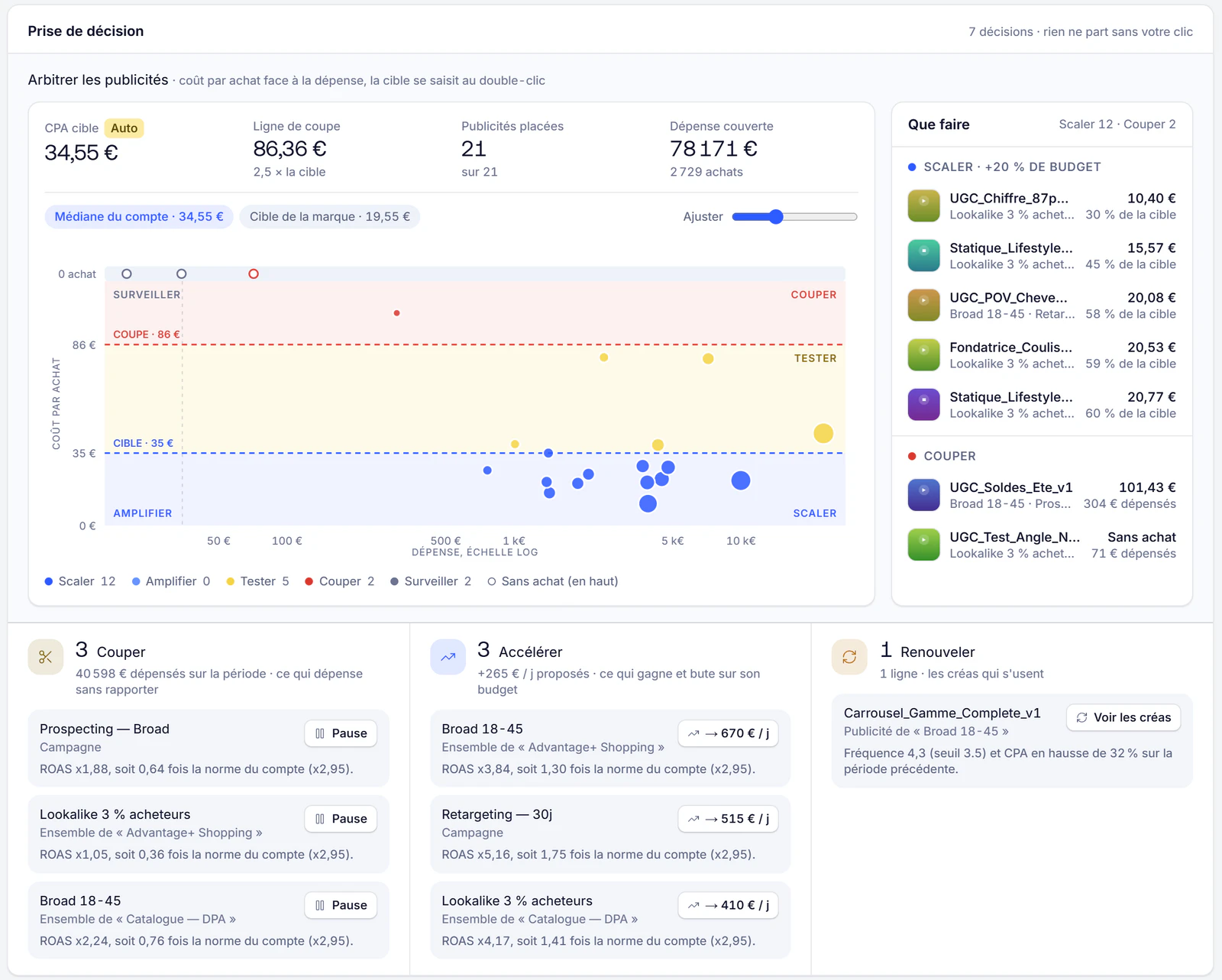The width and height of the screenshot is (1222, 980).
Task: Click the CIBLE · 35 € line label
Action: coord(144,443)
